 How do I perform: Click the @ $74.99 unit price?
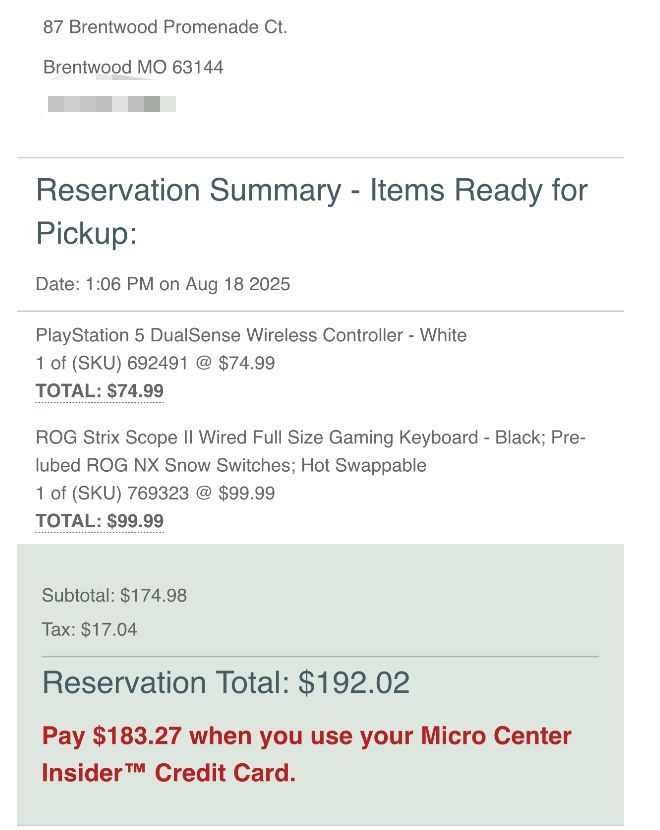pos(235,363)
